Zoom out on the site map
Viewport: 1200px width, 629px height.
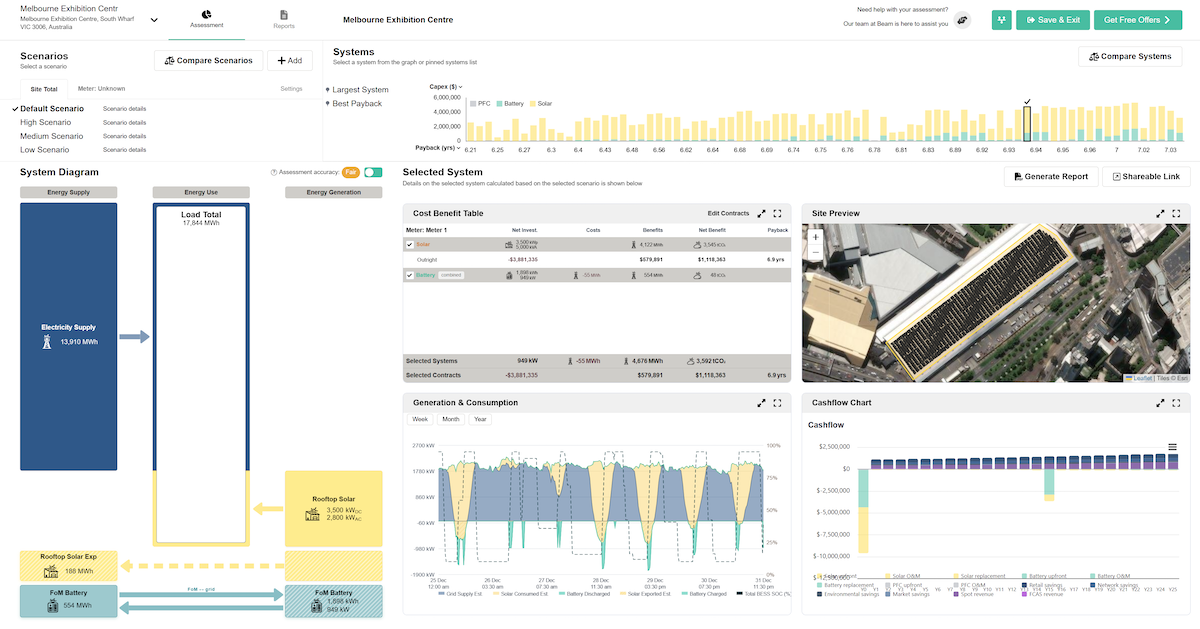pyautogui.click(x=816, y=253)
